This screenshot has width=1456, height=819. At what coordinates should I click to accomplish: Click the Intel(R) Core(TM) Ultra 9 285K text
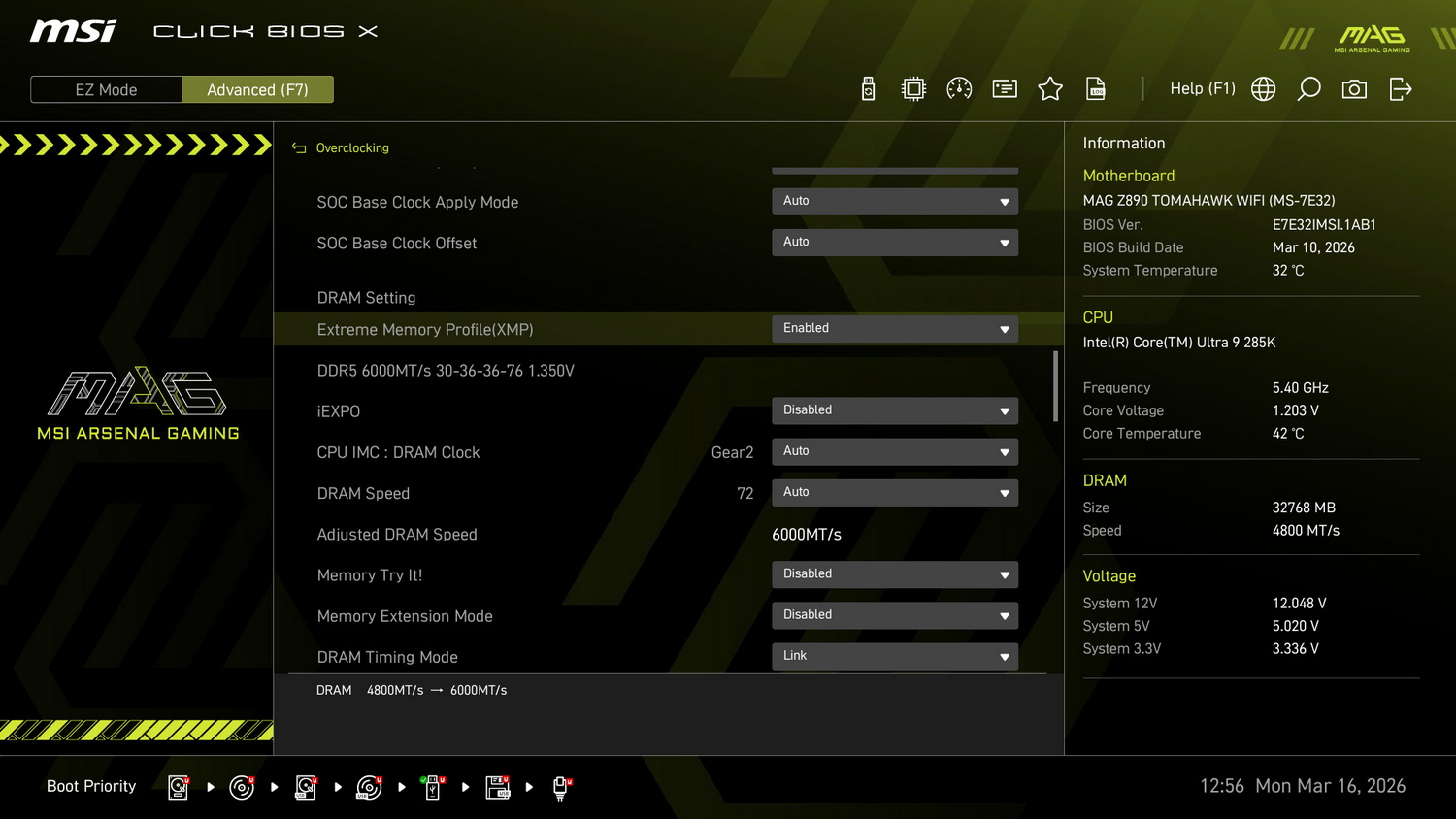pos(1179,343)
